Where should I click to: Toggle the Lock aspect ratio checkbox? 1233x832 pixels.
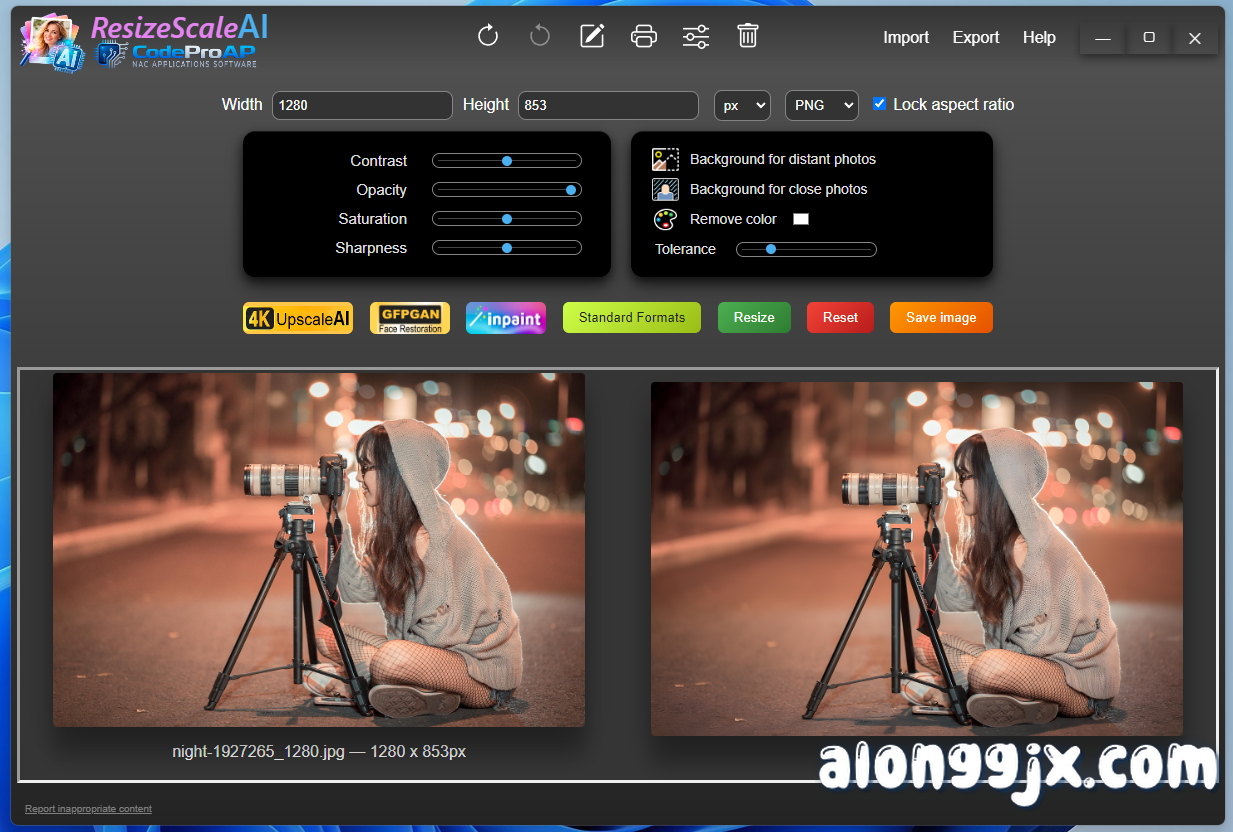(880, 104)
